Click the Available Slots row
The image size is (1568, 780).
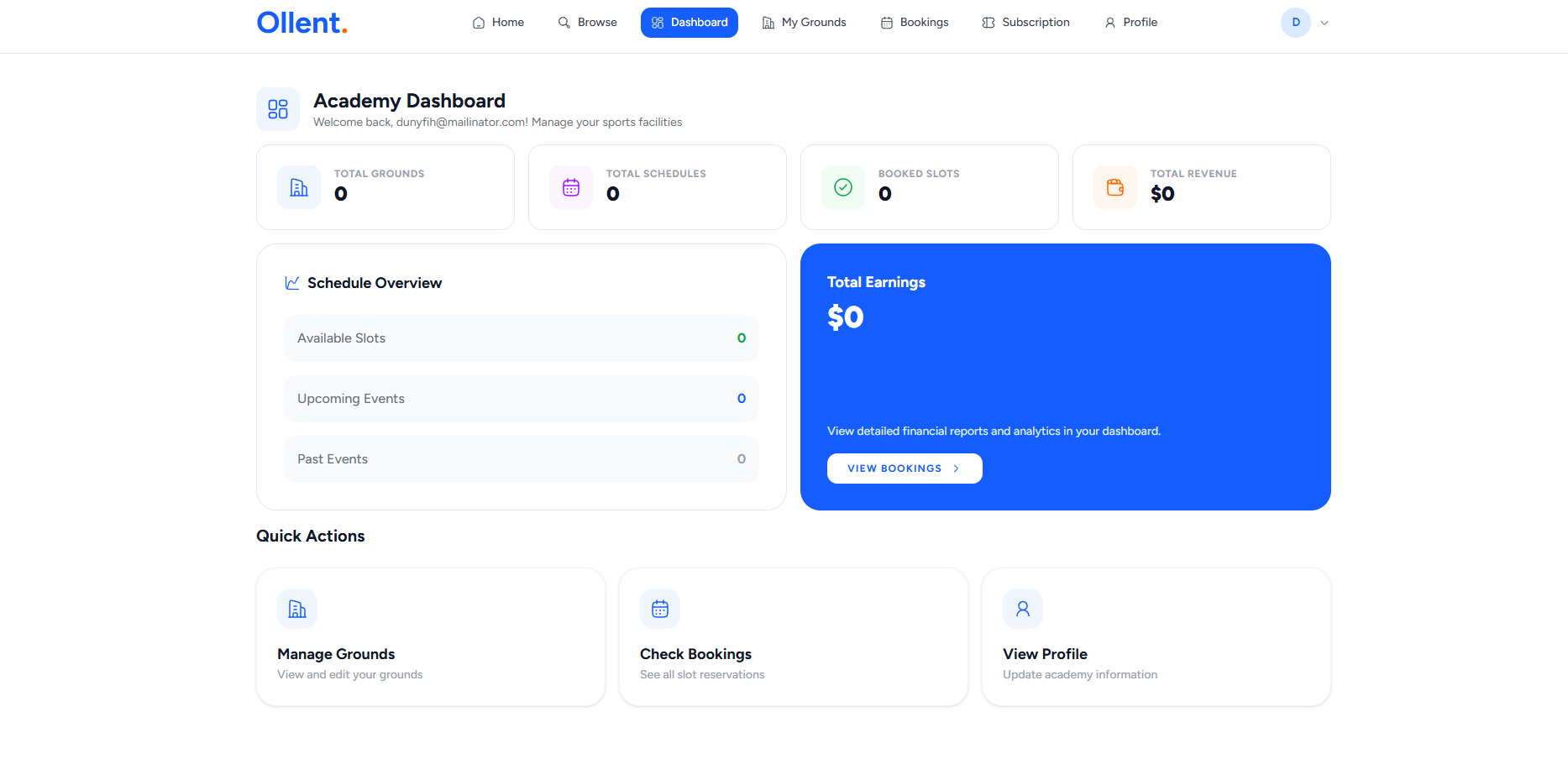point(522,338)
